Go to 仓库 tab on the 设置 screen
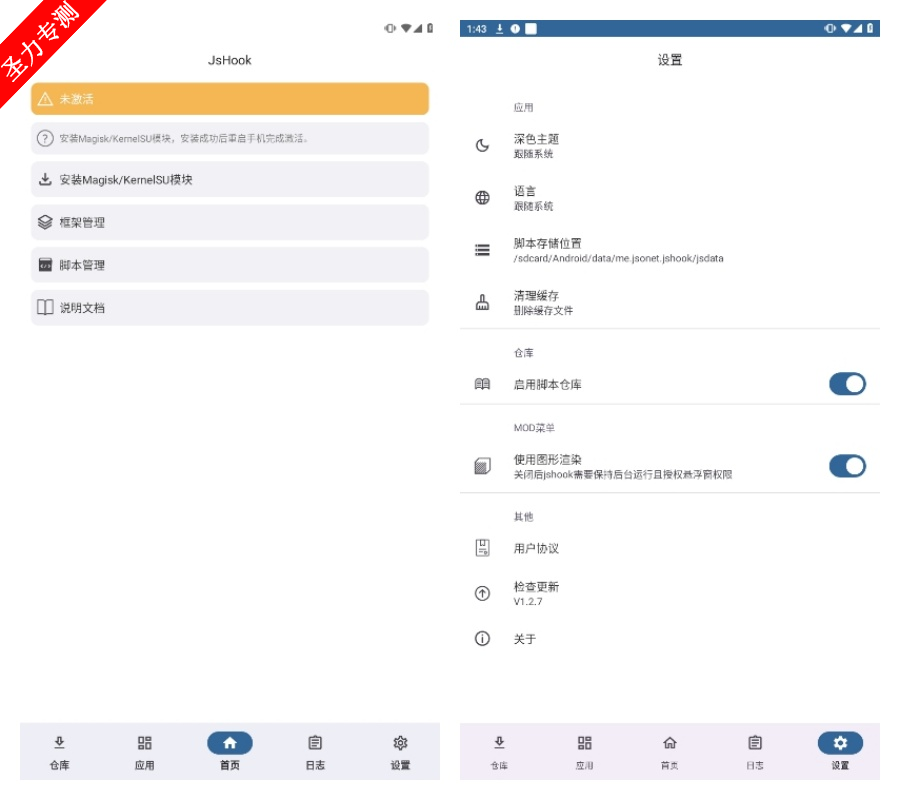This screenshot has height=800, width=900. [499, 752]
